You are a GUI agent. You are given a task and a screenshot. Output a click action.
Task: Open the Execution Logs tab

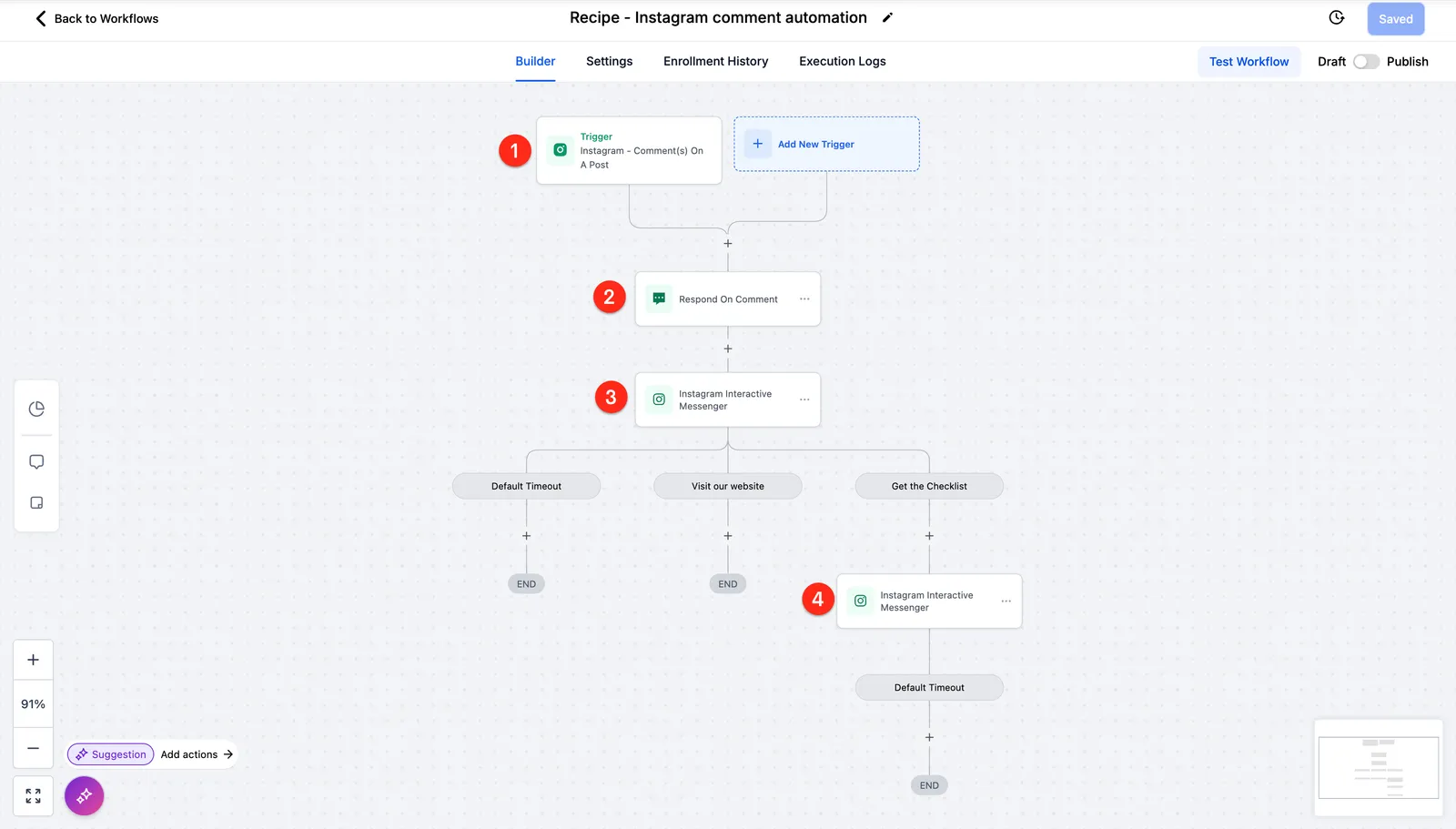(842, 61)
